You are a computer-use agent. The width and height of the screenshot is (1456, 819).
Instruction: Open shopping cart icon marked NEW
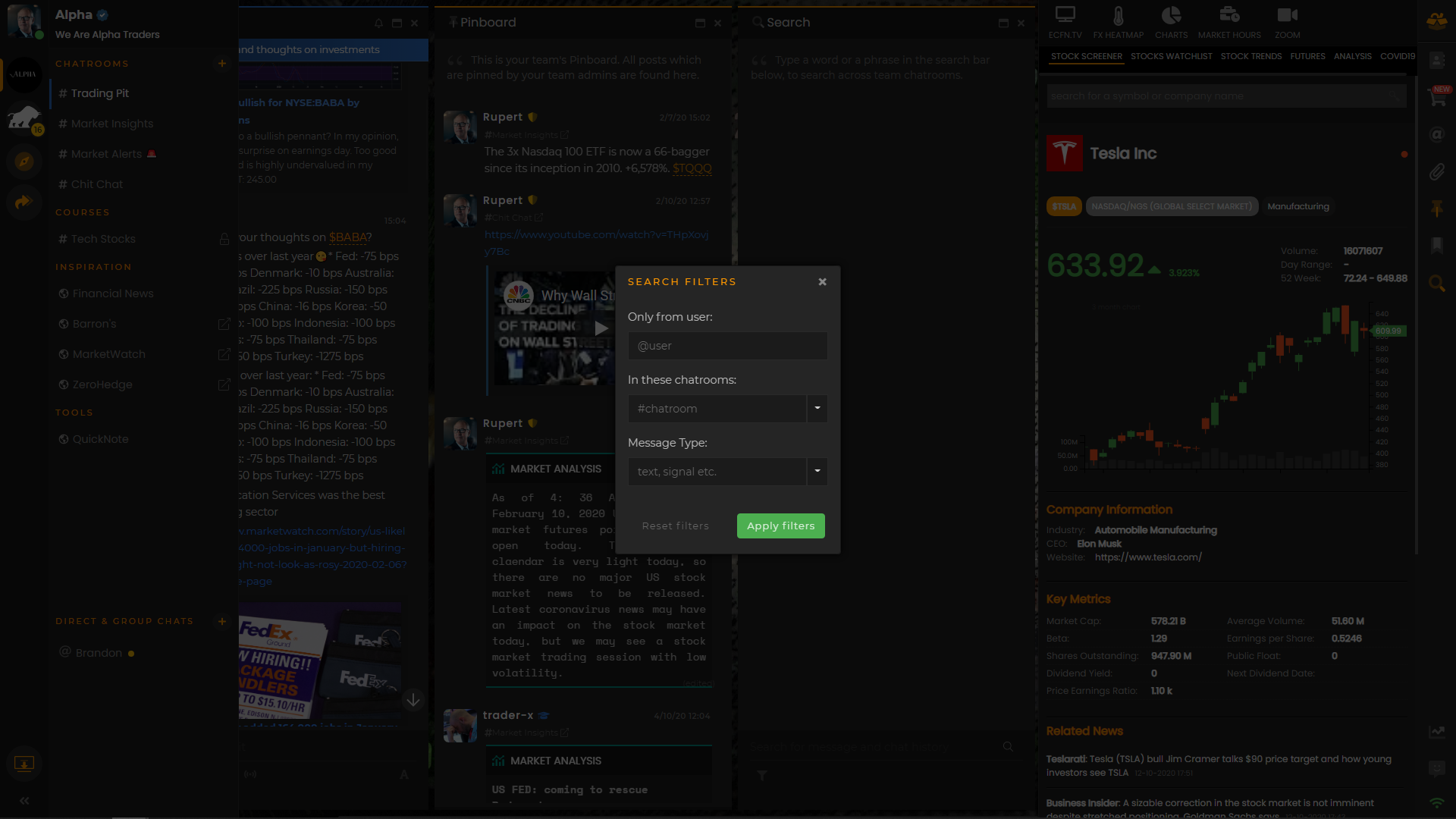tap(1436, 97)
